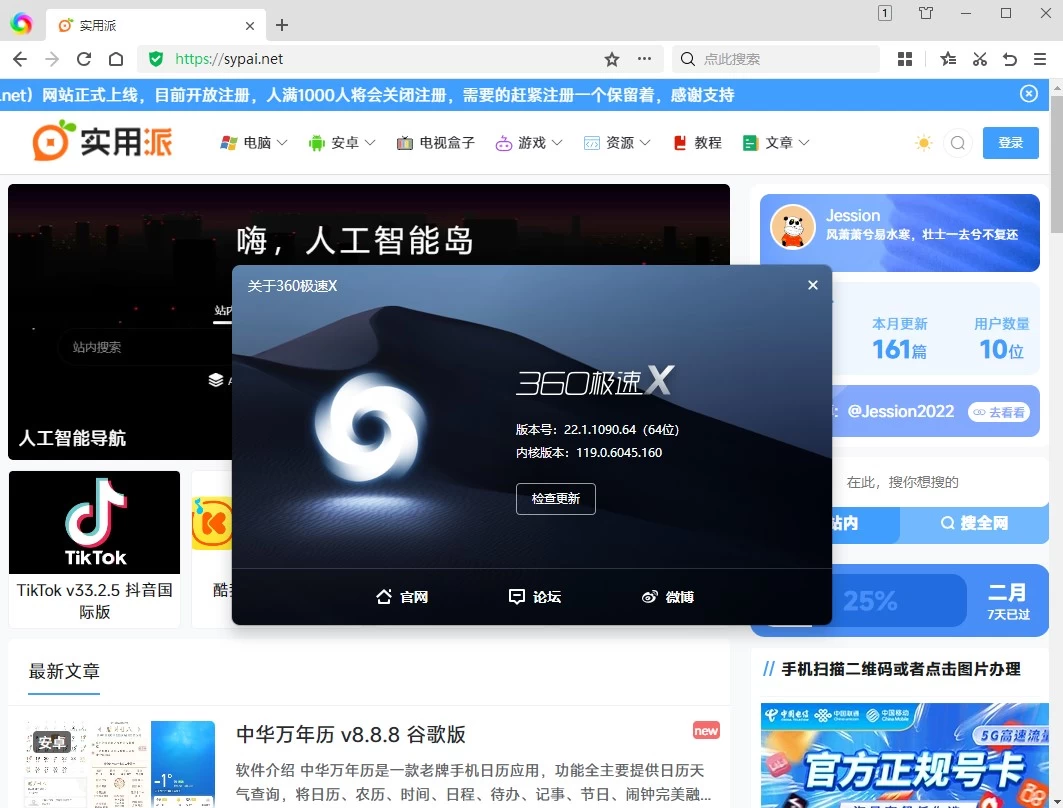This screenshot has width=1063, height=808.
Task: Select the 搜全网 tab
Action: (974, 523)
